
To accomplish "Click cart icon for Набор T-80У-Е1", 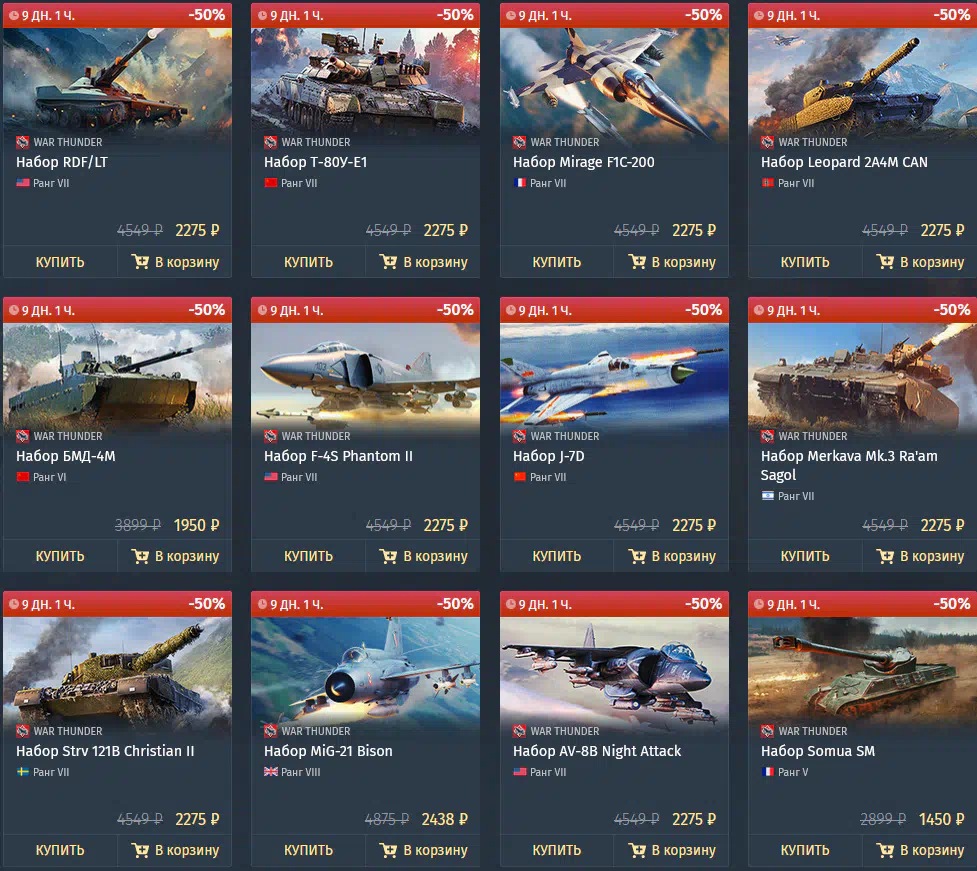I will point(388,262).
